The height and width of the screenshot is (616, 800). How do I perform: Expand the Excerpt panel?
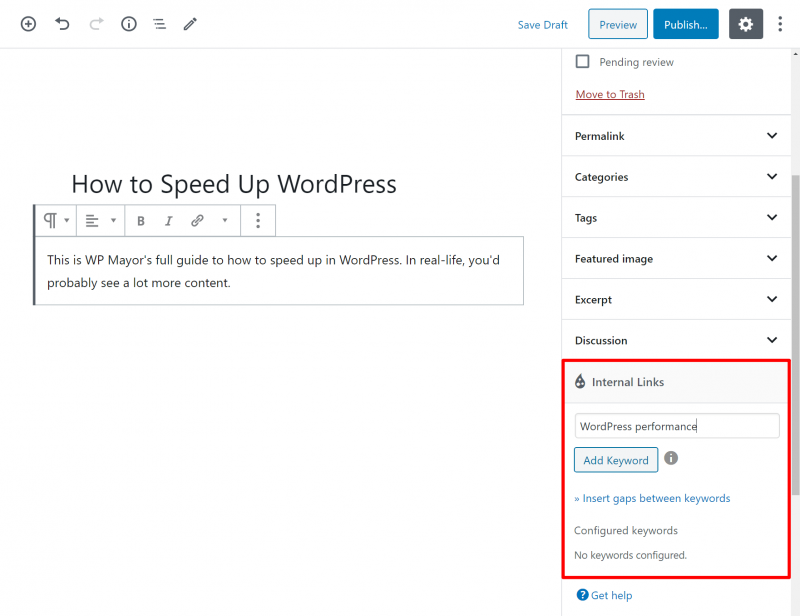[x=676, y=299]
